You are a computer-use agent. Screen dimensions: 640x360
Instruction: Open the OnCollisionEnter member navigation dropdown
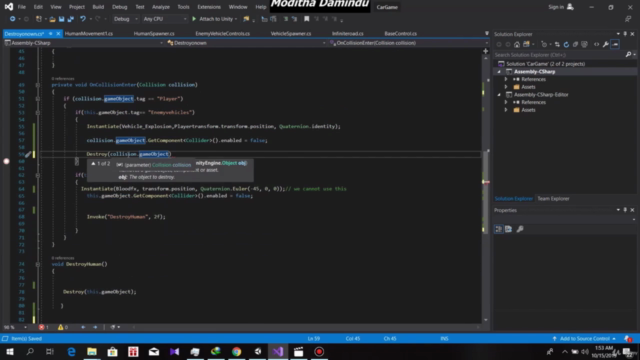409,43
